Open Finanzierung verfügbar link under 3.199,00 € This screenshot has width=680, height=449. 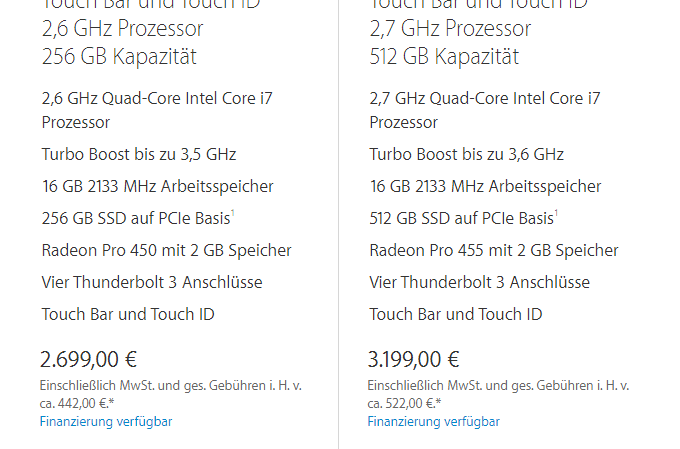434,422
